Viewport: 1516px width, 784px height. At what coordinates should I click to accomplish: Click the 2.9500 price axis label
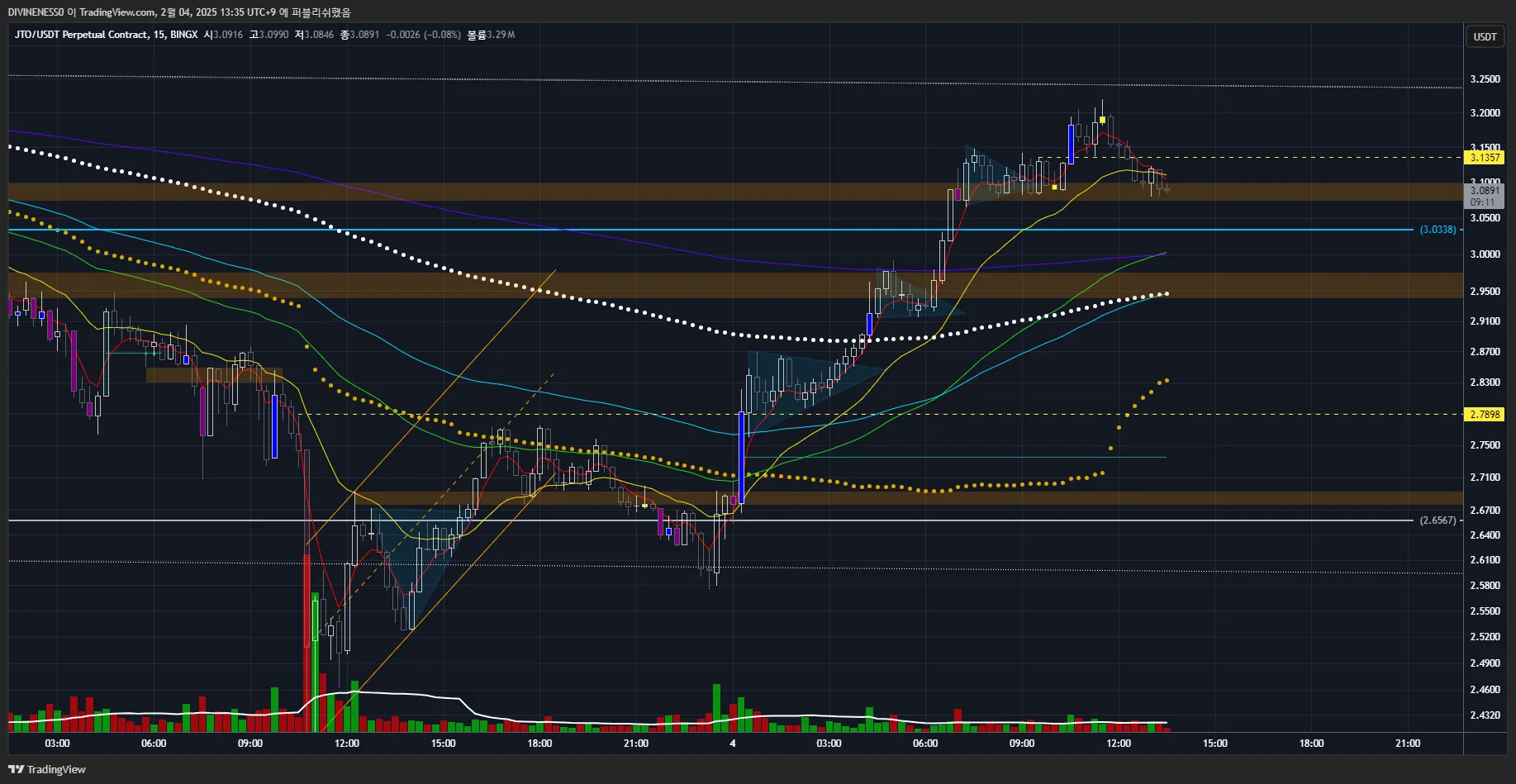point(1485,292)
